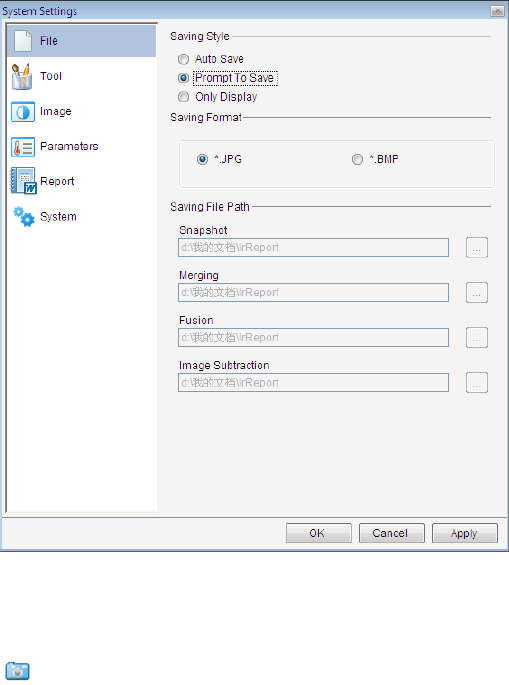The height and width of the screenshot is (685, 509).
Task: Confirm settings with the OK button
Action: pos(319,533)
